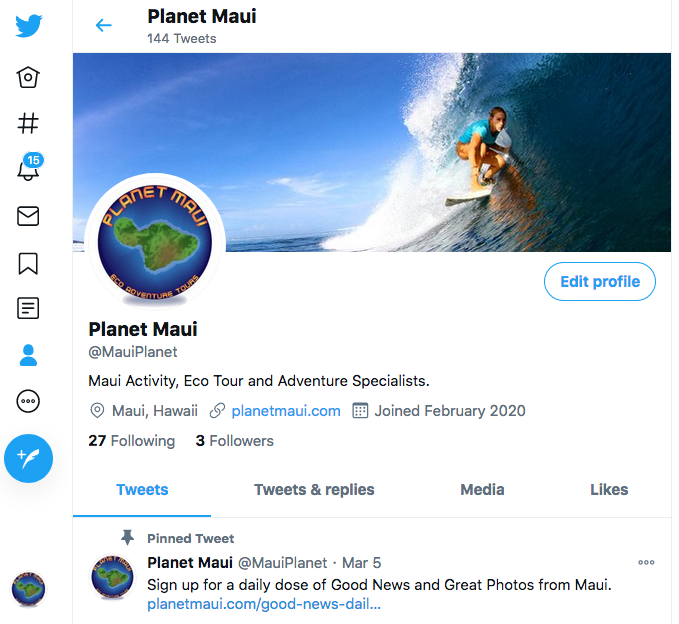This screenshot has height=624, width=679.
Task: Open Notifications bell with 15 badge
Action: [x=29, y=167]
